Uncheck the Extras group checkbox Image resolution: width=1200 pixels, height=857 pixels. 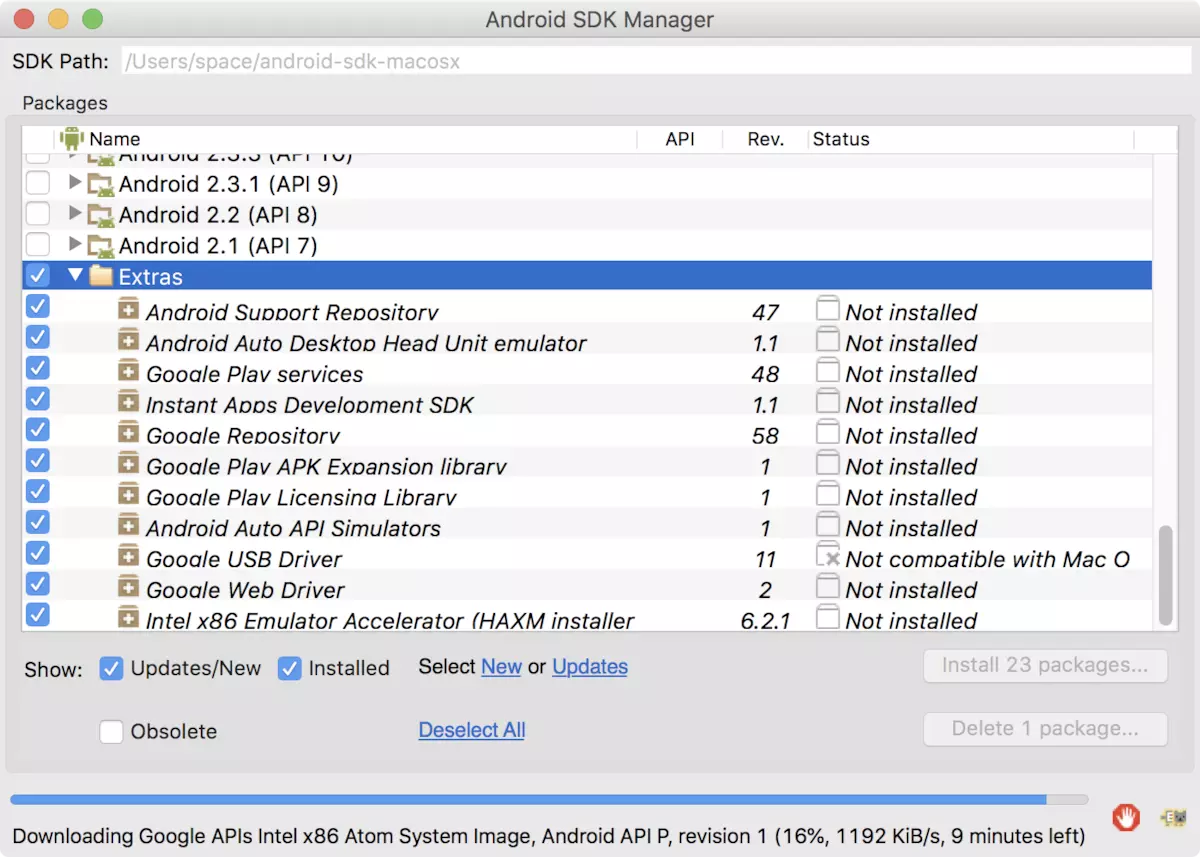(37, 276)
